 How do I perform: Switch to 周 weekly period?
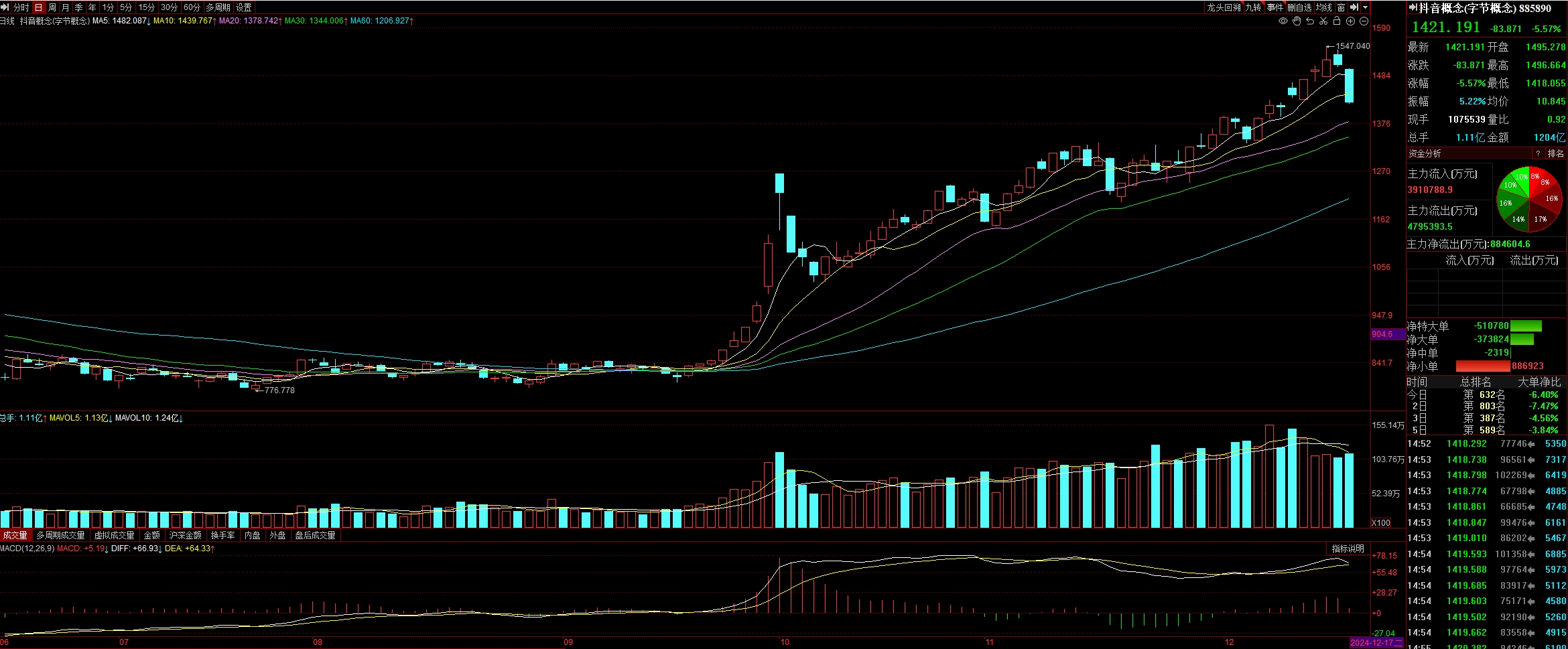[52, 7]
